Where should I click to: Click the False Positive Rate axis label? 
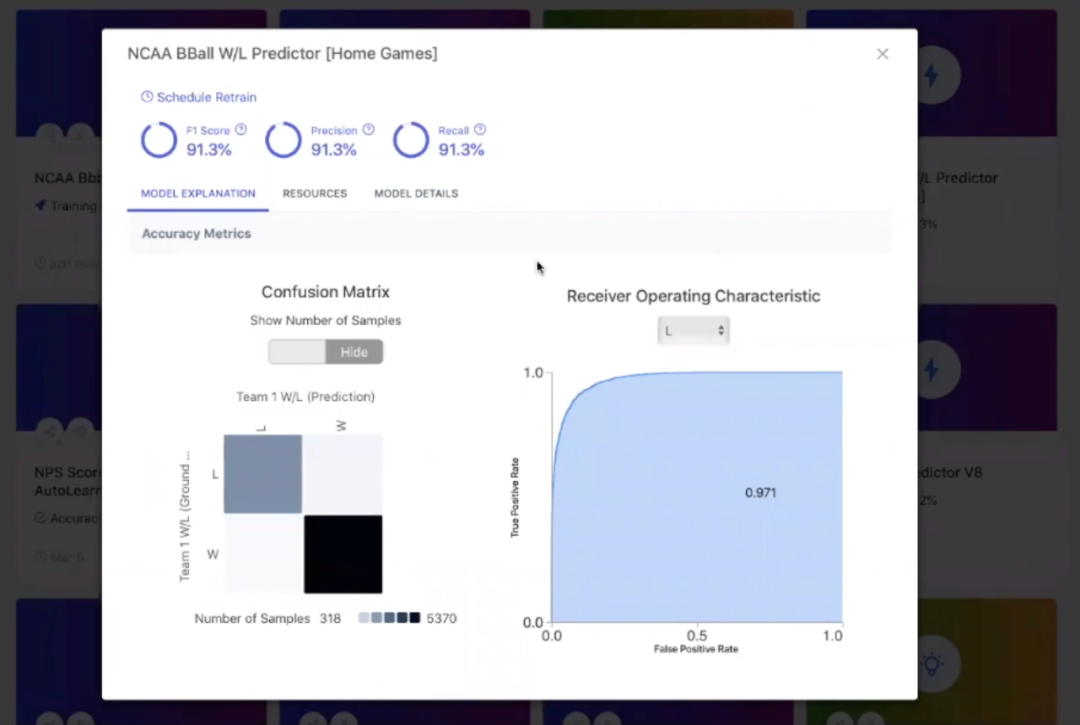tap(696, 649)
